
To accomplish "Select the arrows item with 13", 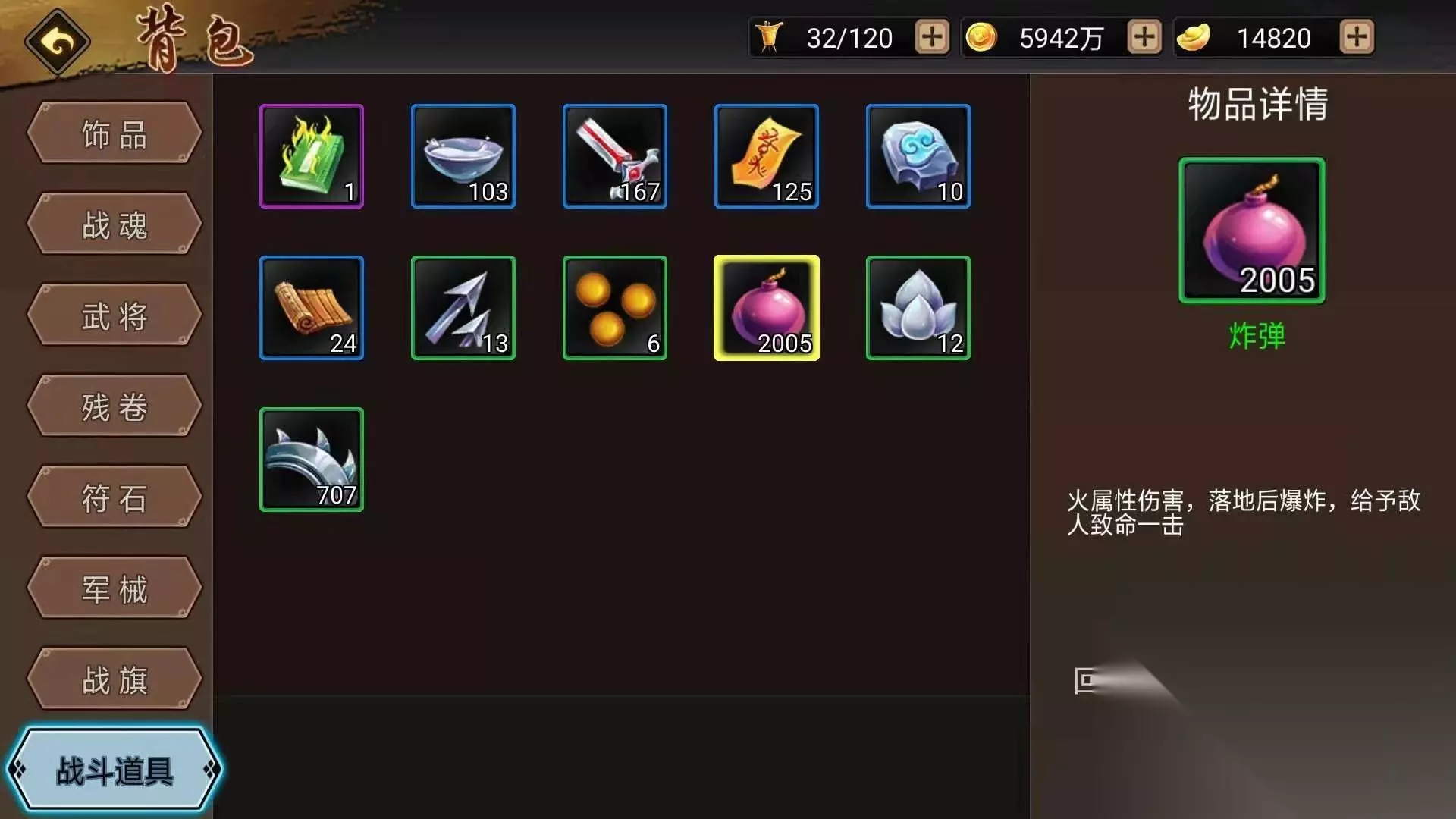I will (463, 308).
